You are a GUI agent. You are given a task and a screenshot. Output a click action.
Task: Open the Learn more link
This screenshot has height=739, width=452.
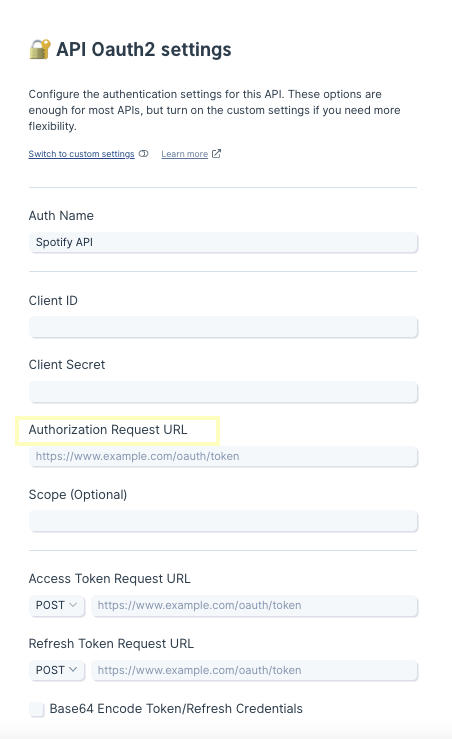point(185,154)
